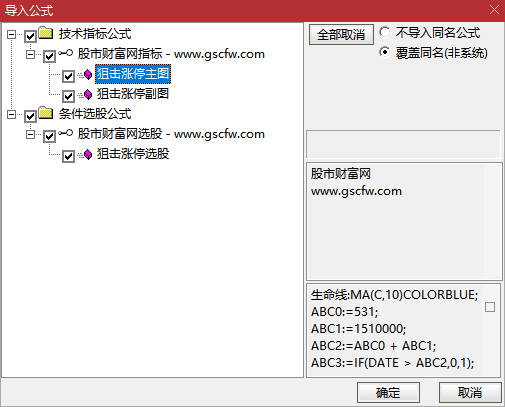
Task: Click the 全部取消 button
Action: pyautogui.click(x=341, y=34)
